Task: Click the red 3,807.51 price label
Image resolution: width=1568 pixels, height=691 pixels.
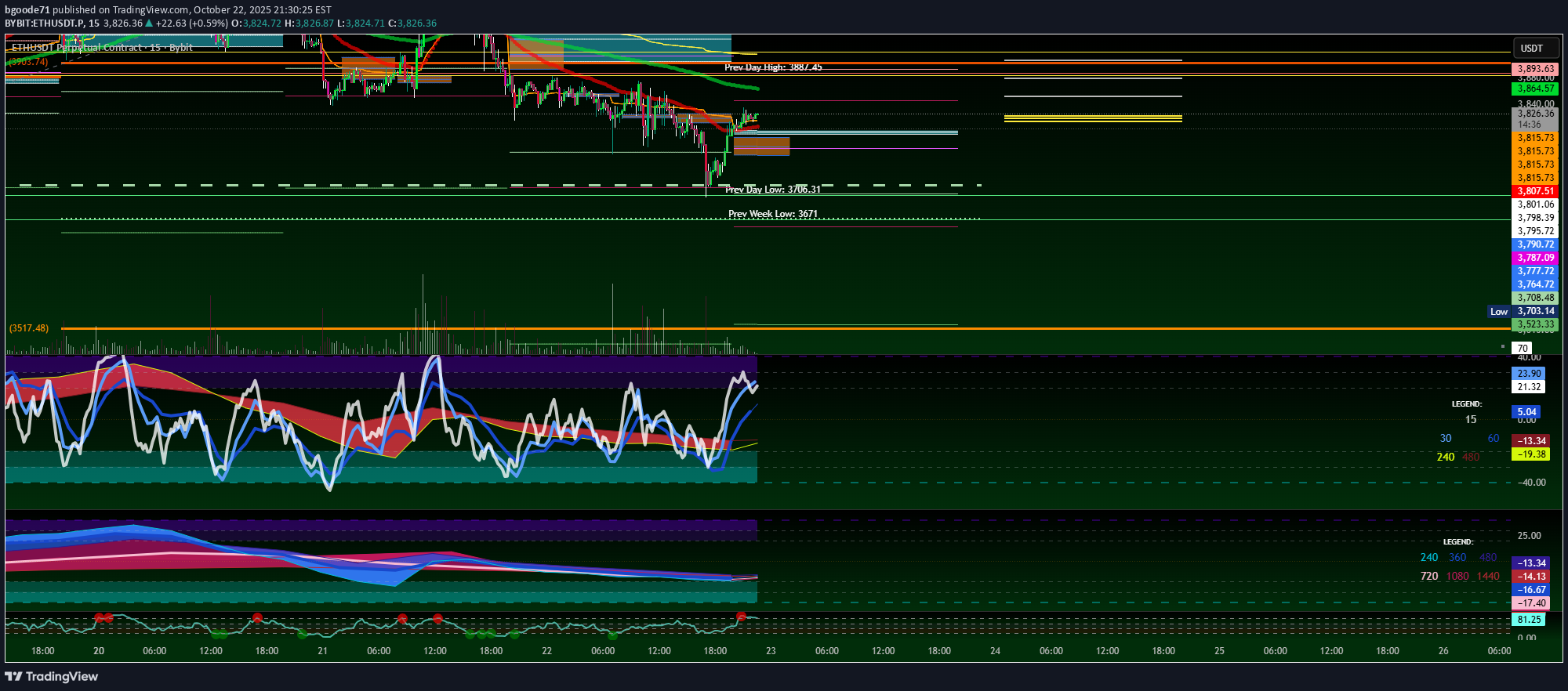Action: pyautogui.click(x=1534, y=191)
